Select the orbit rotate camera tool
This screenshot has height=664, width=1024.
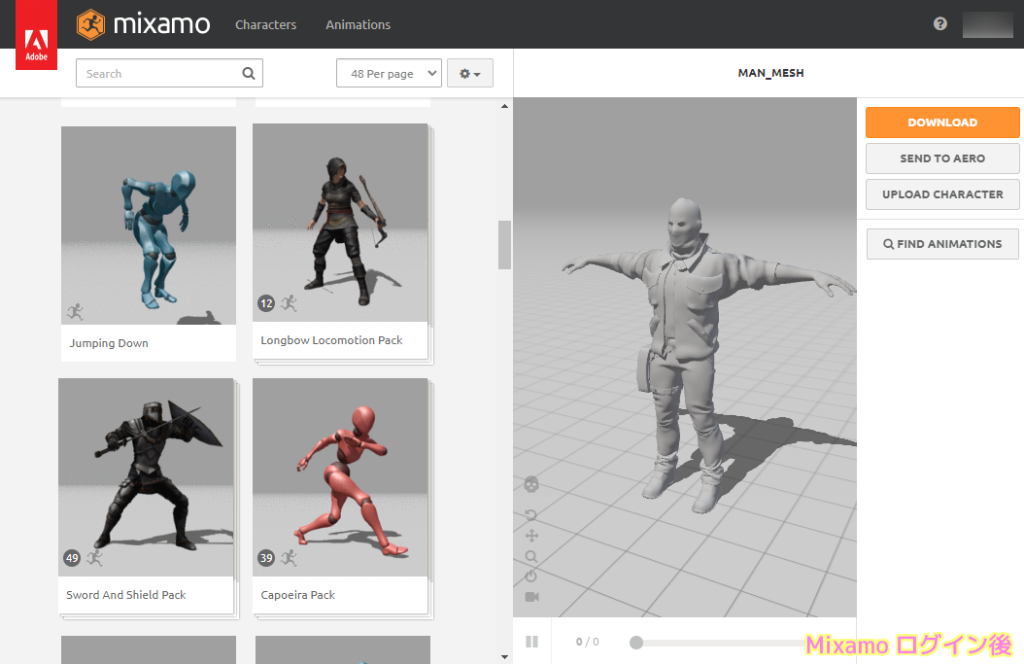[531, 514]
